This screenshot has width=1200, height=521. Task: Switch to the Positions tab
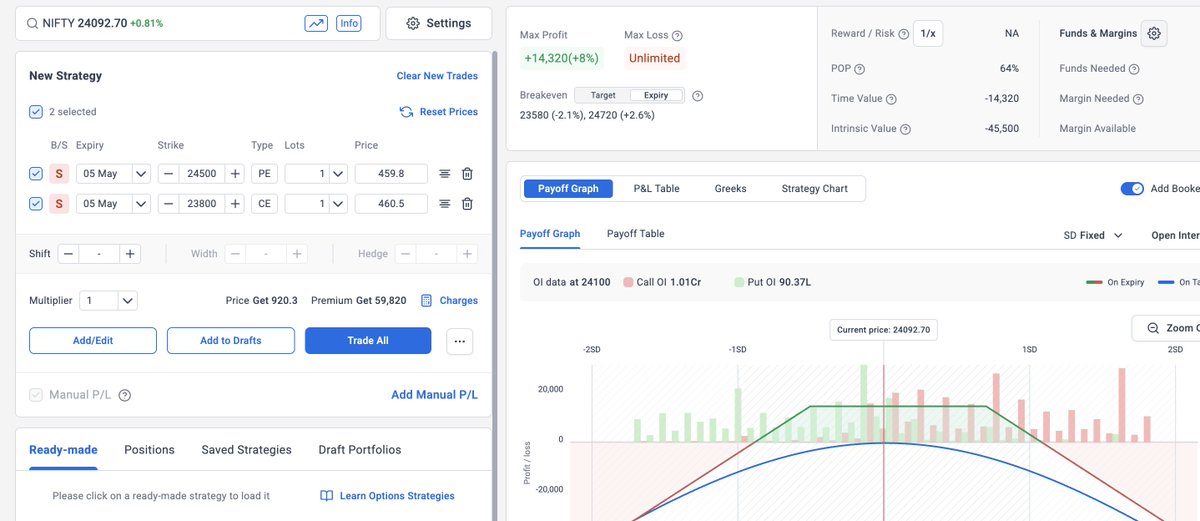pyautogui.click(x=149, y=450)
